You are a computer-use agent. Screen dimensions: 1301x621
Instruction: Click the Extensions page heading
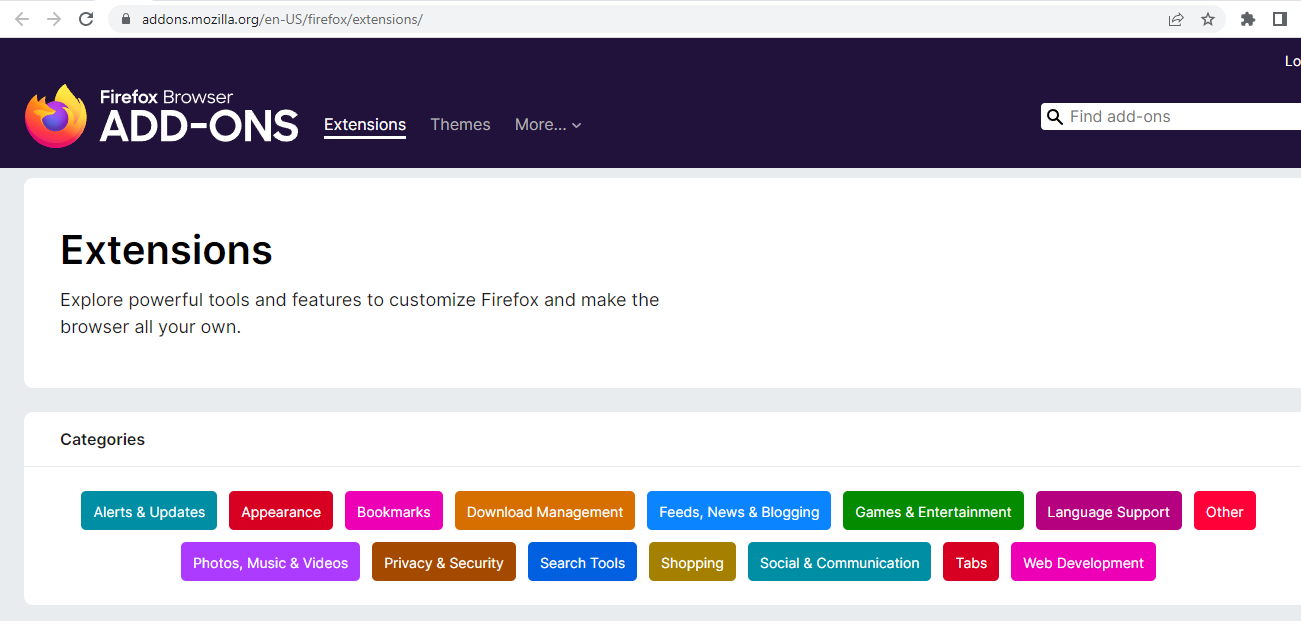pos(166,249)
